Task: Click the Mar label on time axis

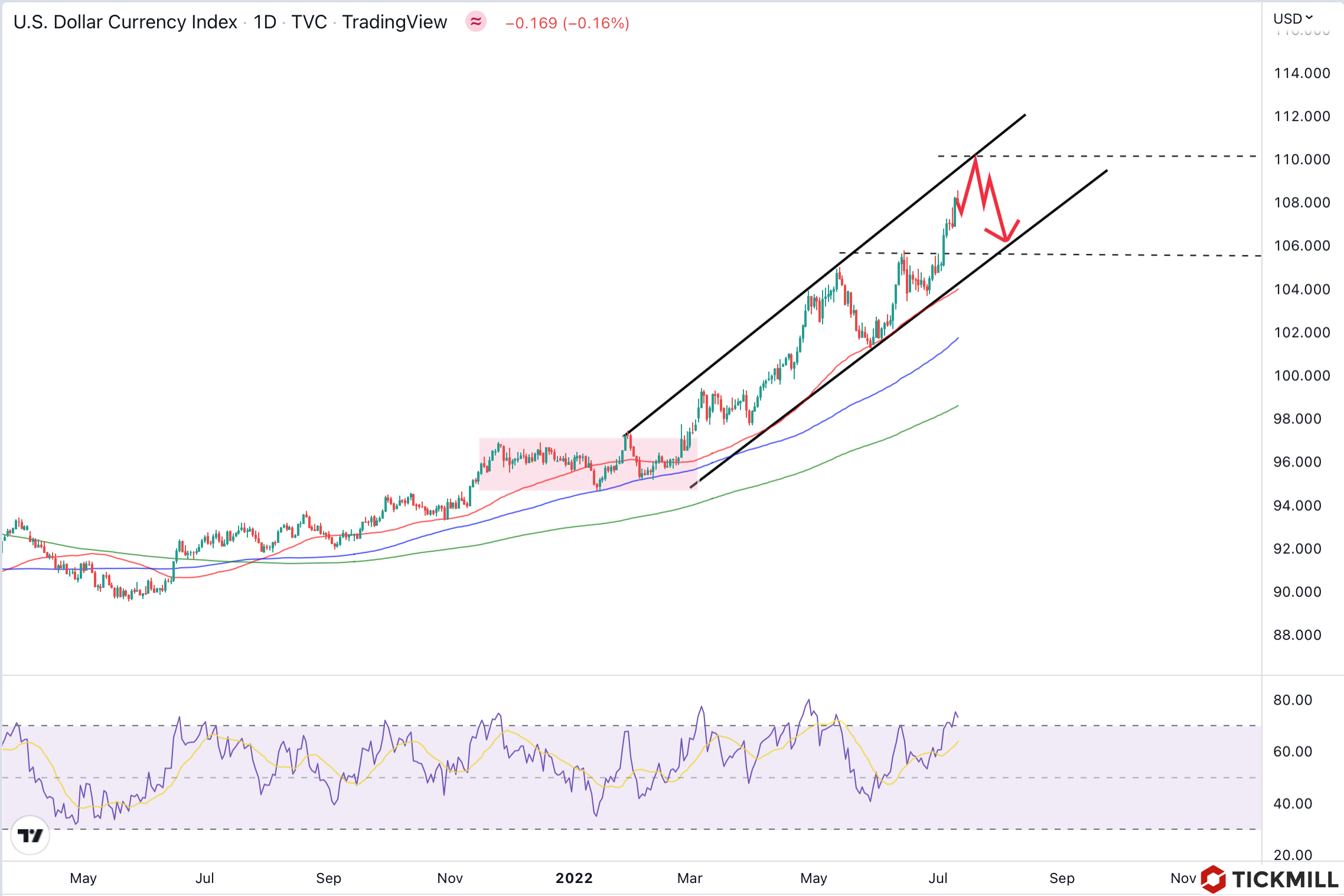Action: 690,878
